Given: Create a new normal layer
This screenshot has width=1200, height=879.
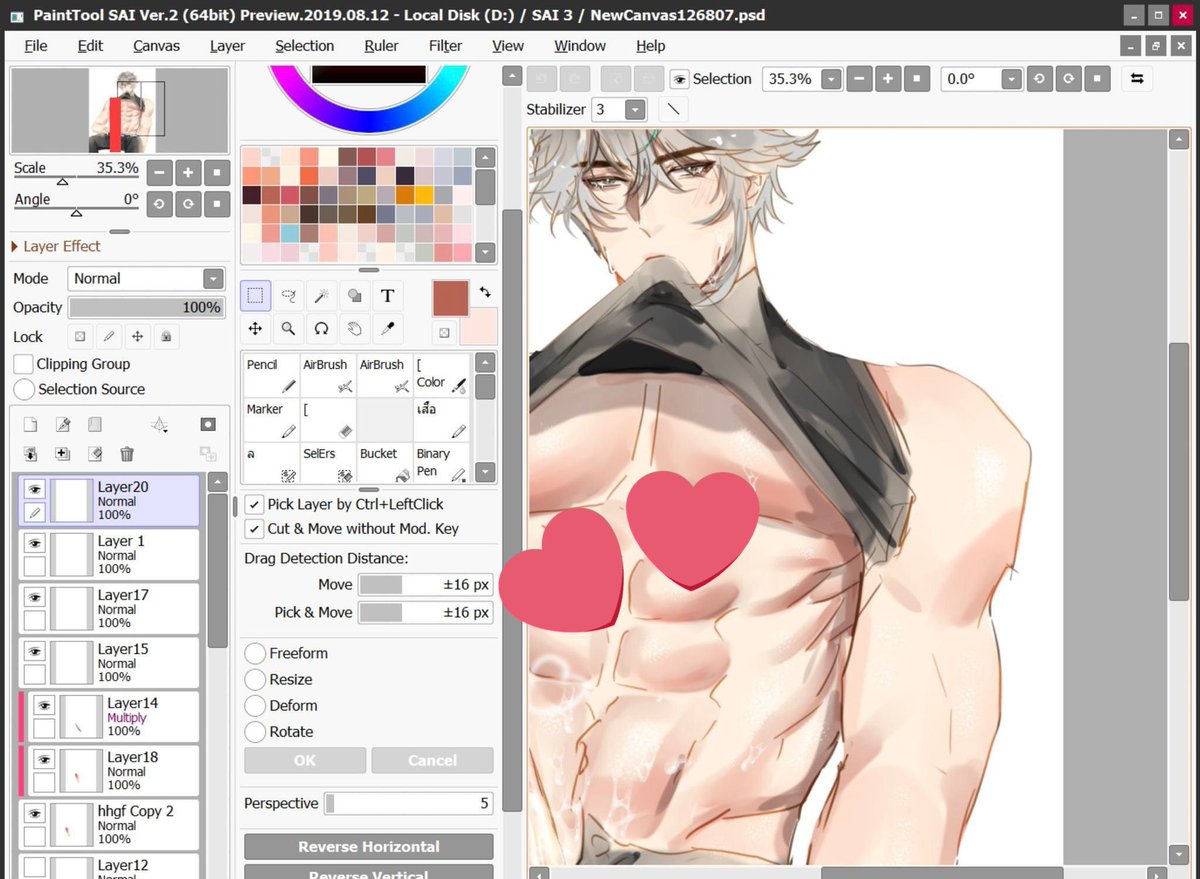Looking at the screenshot, I should click(x=30, y=425).
